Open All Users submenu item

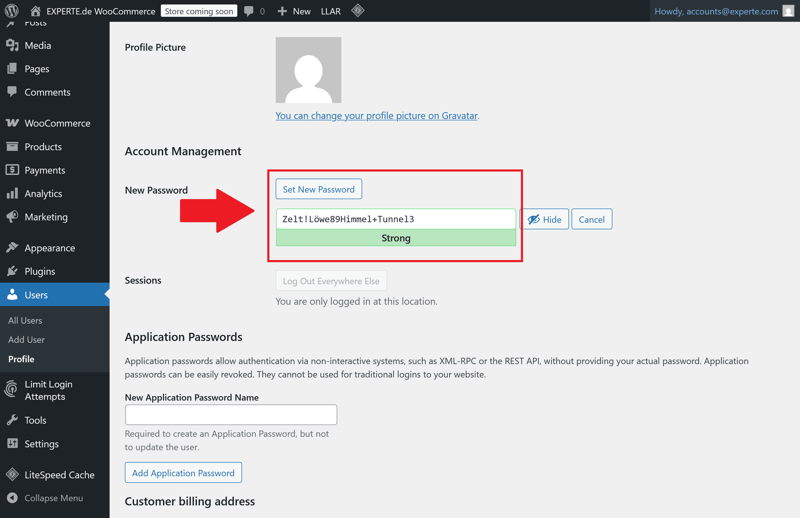pos(25,321)
